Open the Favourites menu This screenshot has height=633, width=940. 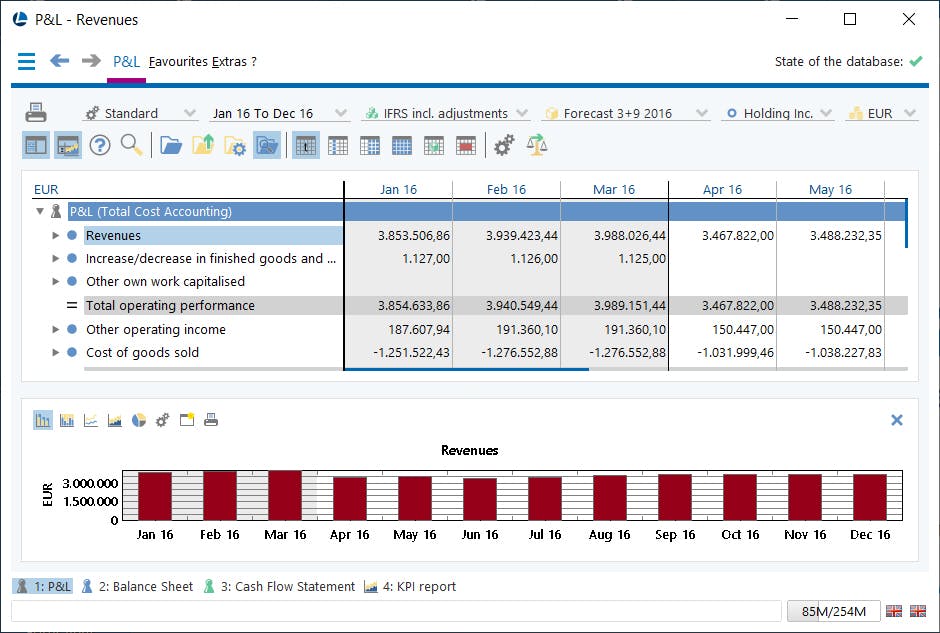[x=178, y=61]
